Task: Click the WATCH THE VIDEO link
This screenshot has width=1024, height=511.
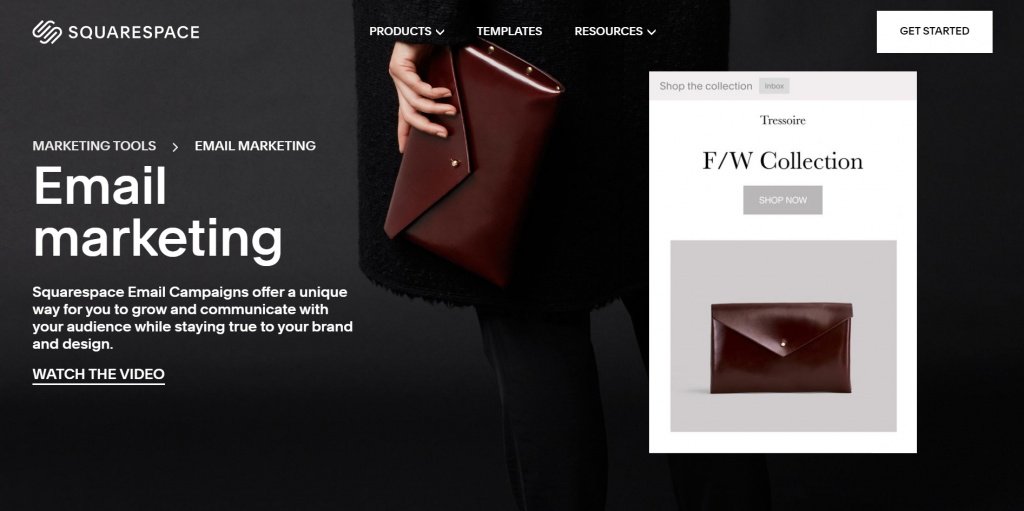Action: pyautogui.click(x=99, y=374)
